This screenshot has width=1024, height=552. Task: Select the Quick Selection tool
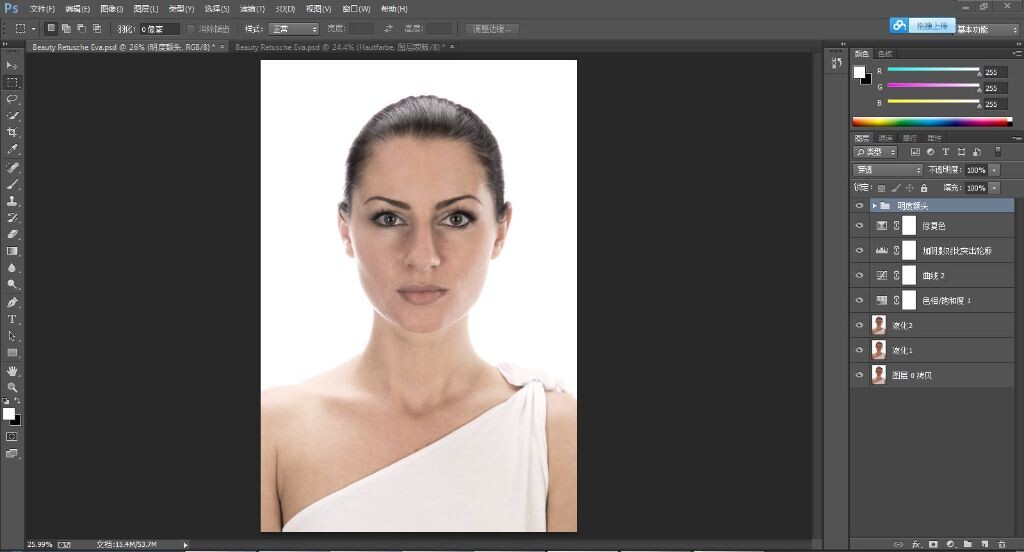click(12, 116)
